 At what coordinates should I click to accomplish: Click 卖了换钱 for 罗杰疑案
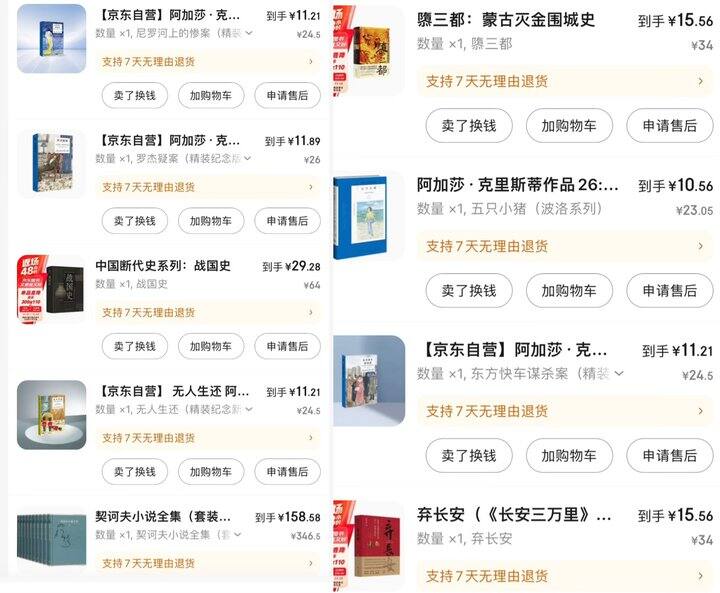(x=135, y=221)
